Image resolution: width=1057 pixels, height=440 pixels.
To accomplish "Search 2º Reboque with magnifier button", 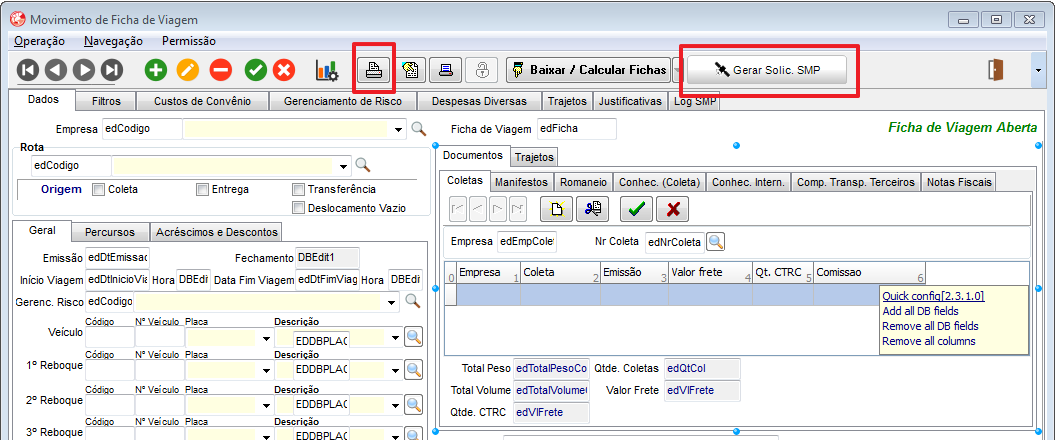I will [413, 404].
